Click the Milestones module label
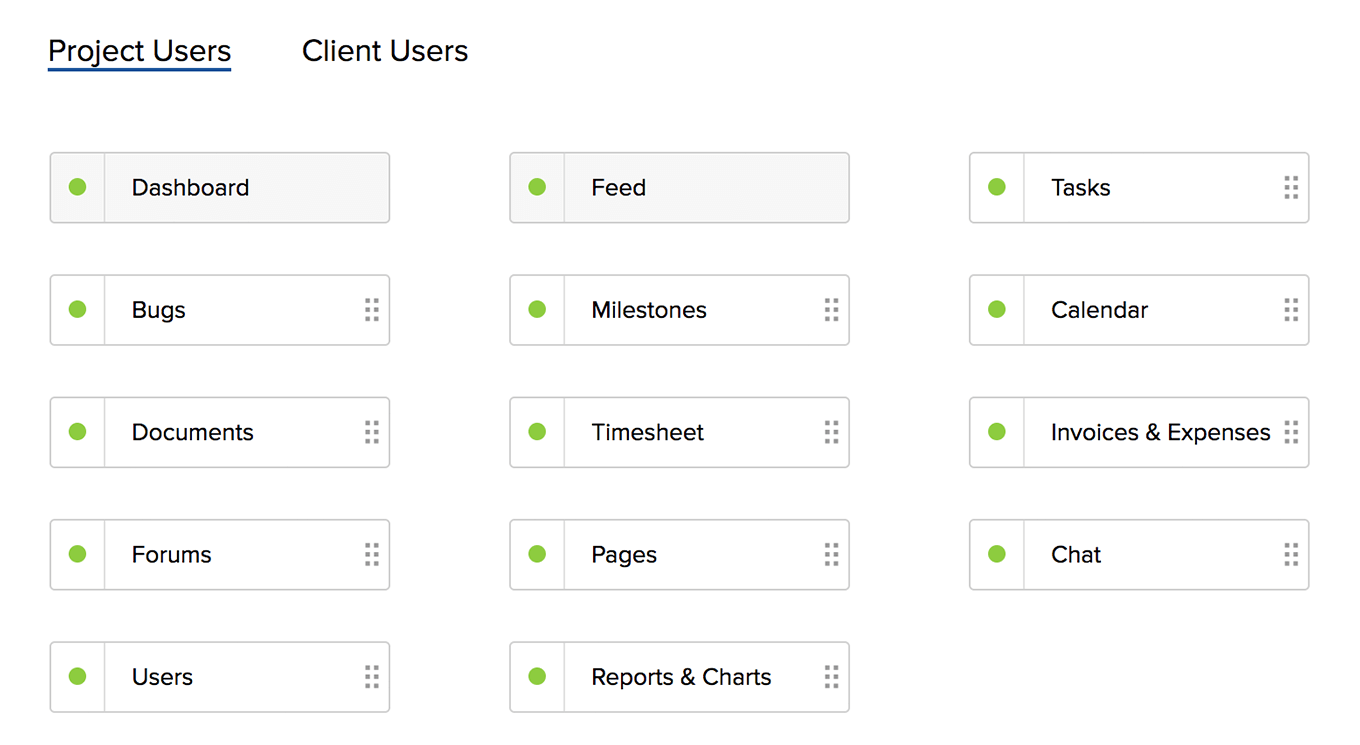Screen dimensions: 1360x745 649,310
